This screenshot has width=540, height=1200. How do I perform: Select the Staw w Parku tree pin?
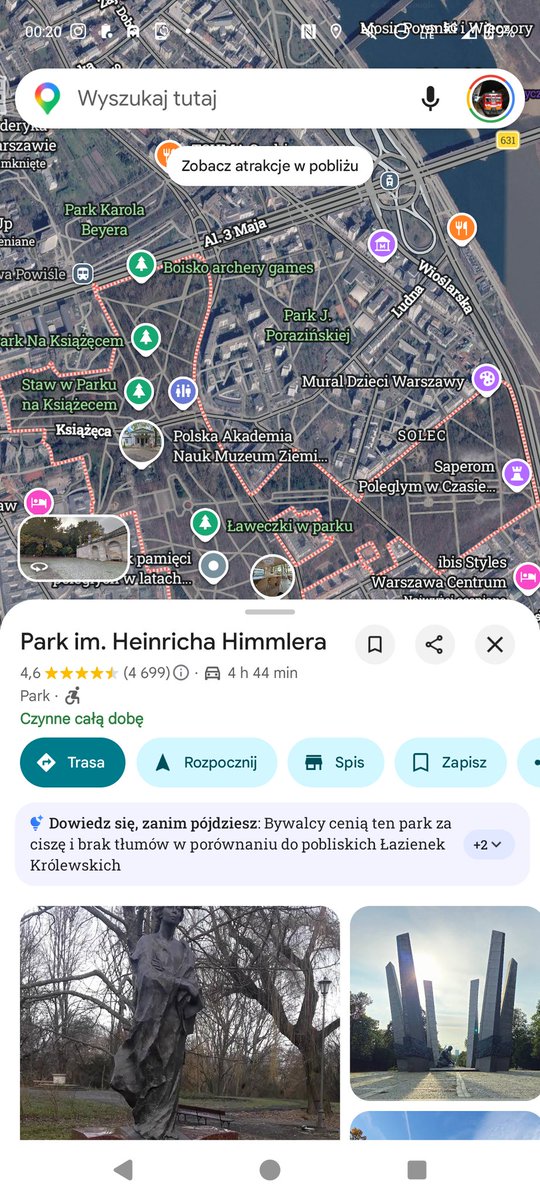tap(139, 392)
